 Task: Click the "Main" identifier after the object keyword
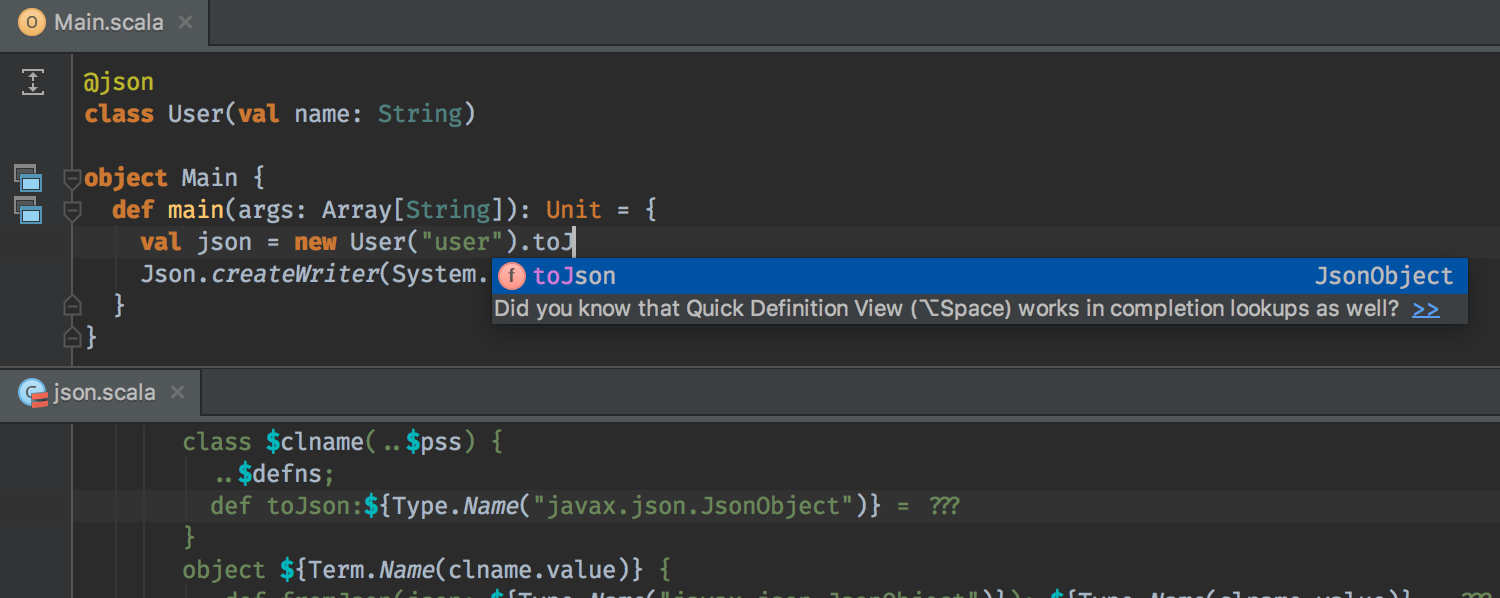209,178
